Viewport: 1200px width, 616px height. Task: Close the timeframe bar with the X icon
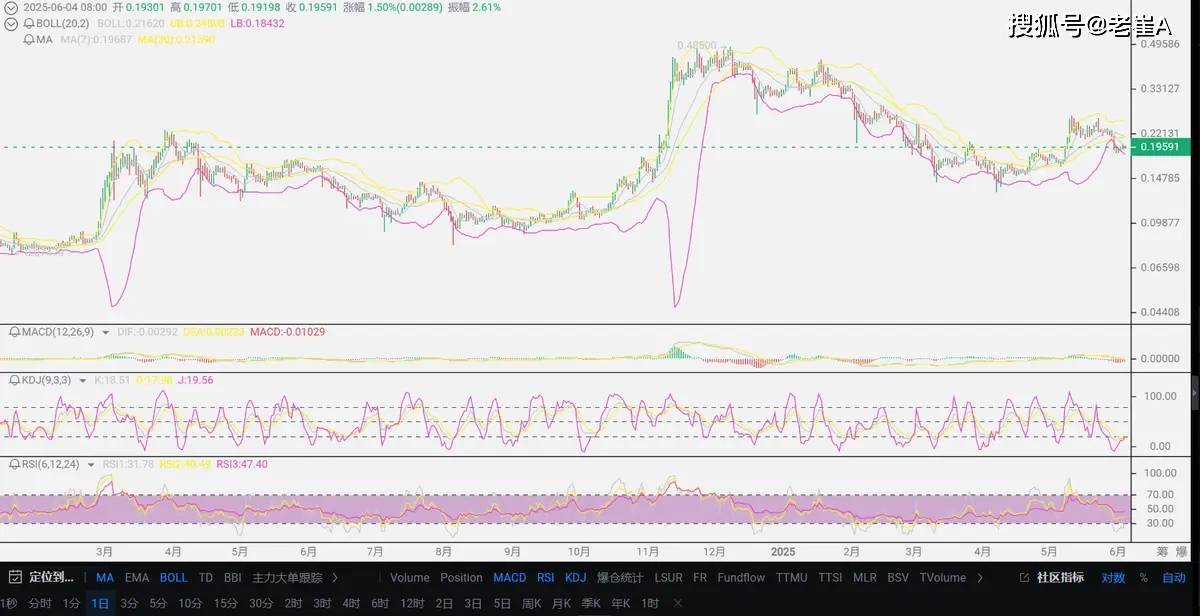pos(678,603)
